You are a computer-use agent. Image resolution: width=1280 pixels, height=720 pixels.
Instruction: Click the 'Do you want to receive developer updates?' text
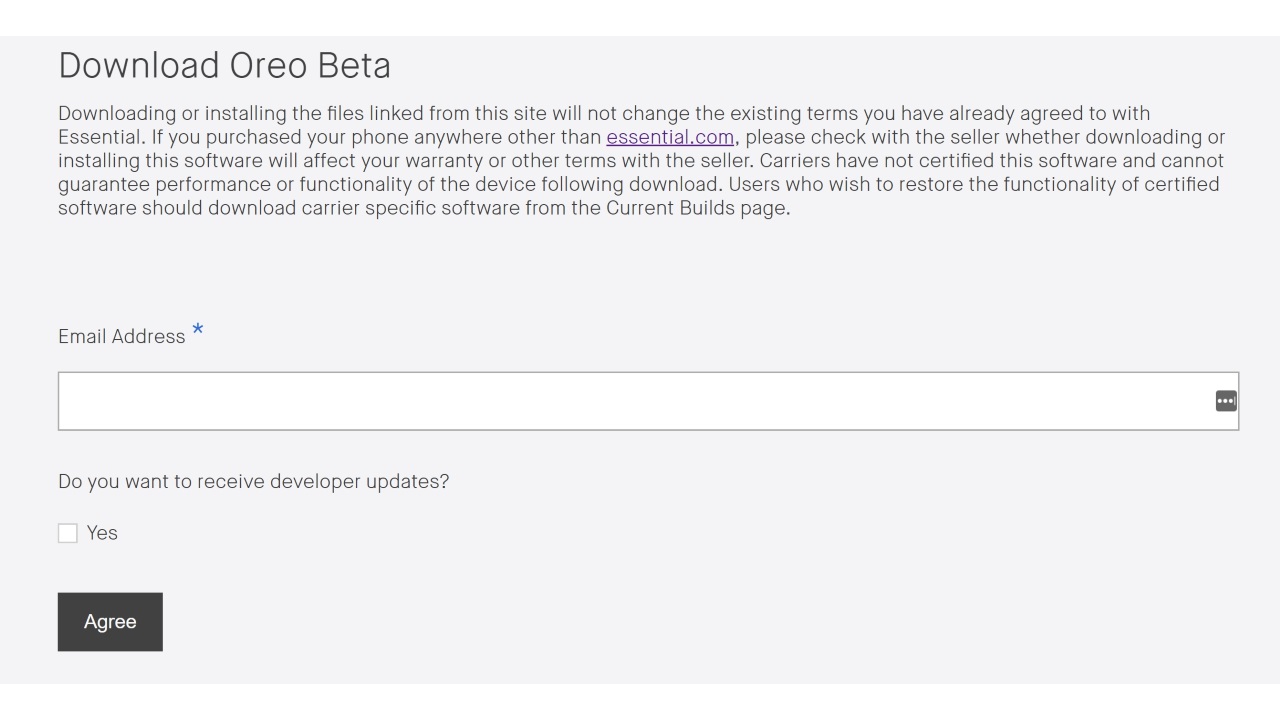coord(253,481)
